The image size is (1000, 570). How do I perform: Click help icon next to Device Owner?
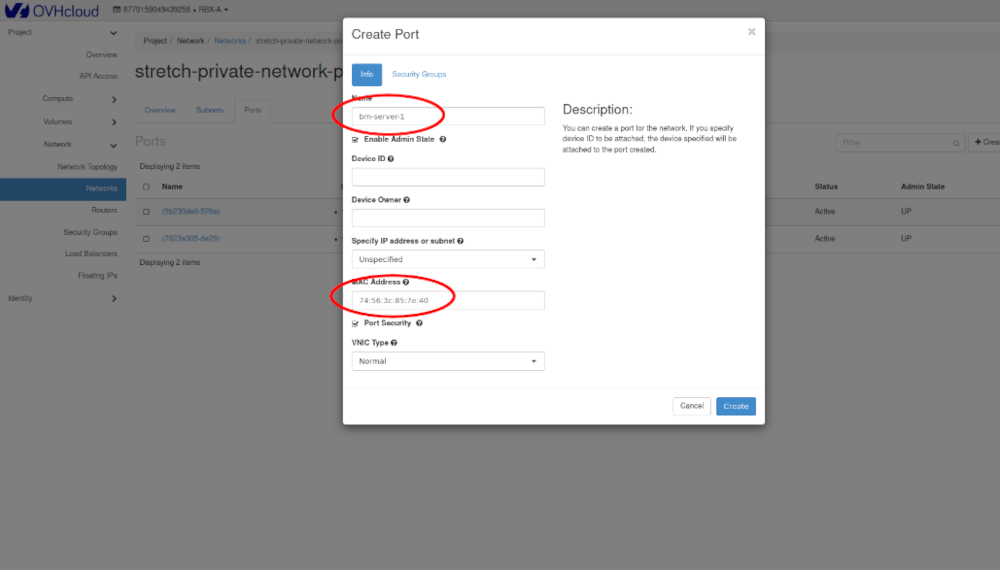tap(407, 200)
